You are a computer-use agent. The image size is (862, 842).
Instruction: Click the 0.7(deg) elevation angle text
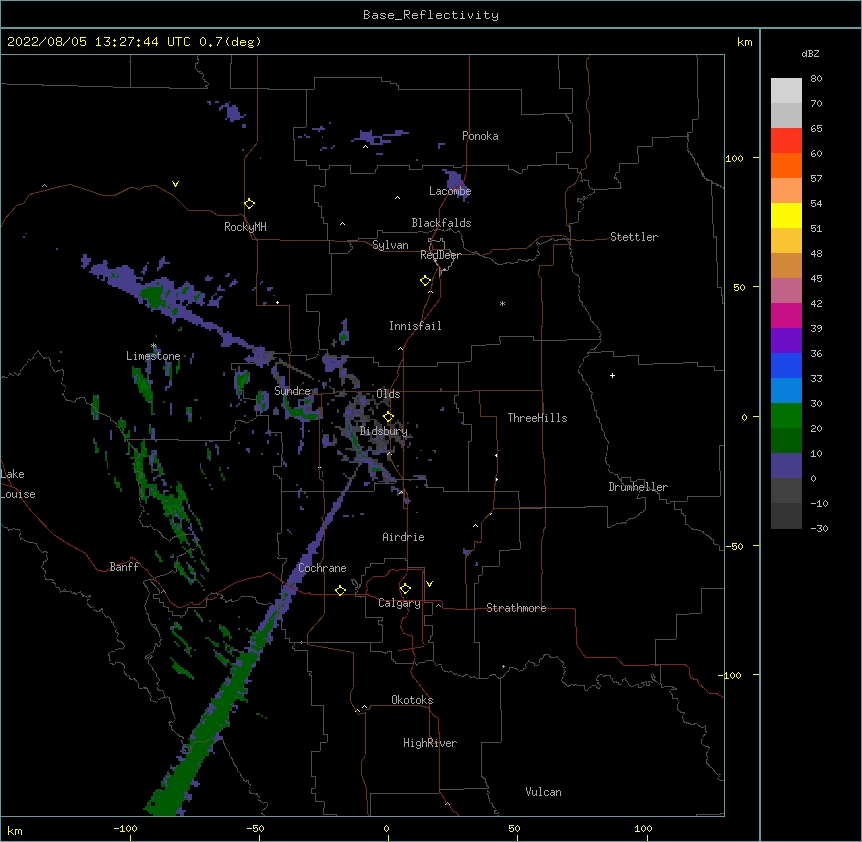230,42
